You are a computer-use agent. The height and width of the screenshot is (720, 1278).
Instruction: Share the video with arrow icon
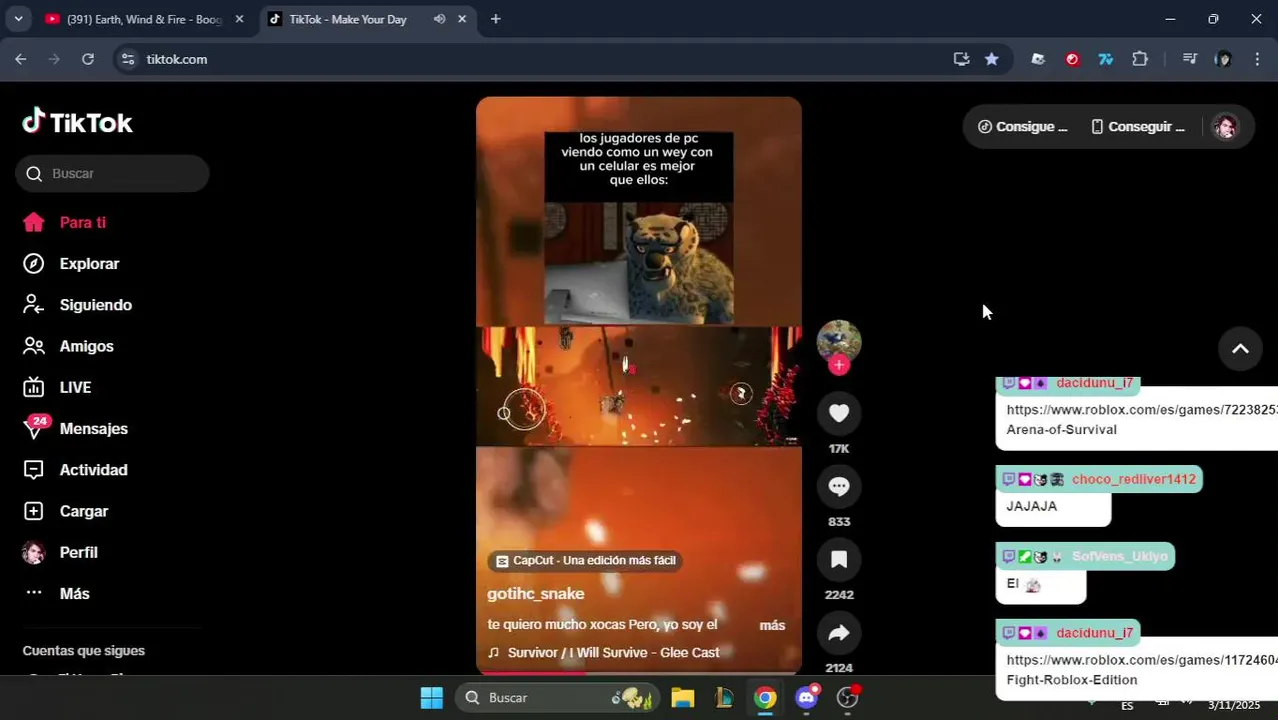tap(839, 632)
